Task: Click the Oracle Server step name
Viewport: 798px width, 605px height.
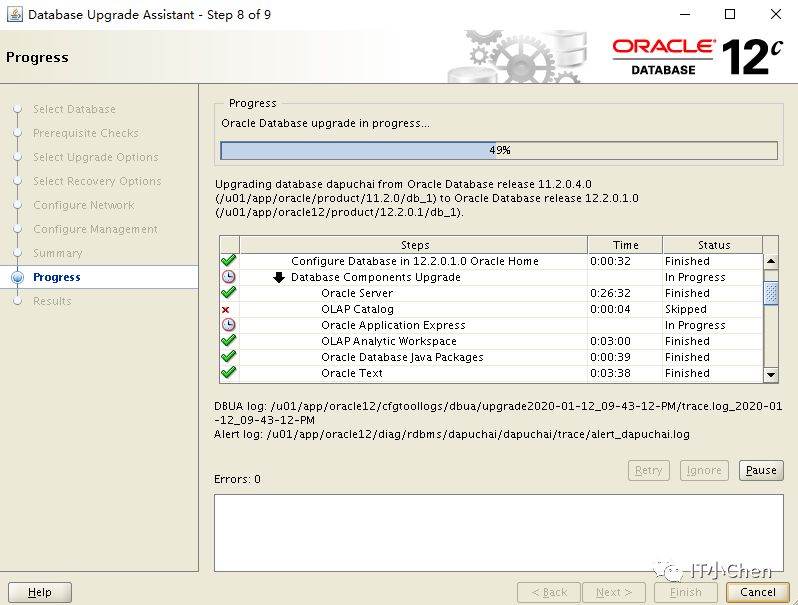Action: (x=357, y=293)
